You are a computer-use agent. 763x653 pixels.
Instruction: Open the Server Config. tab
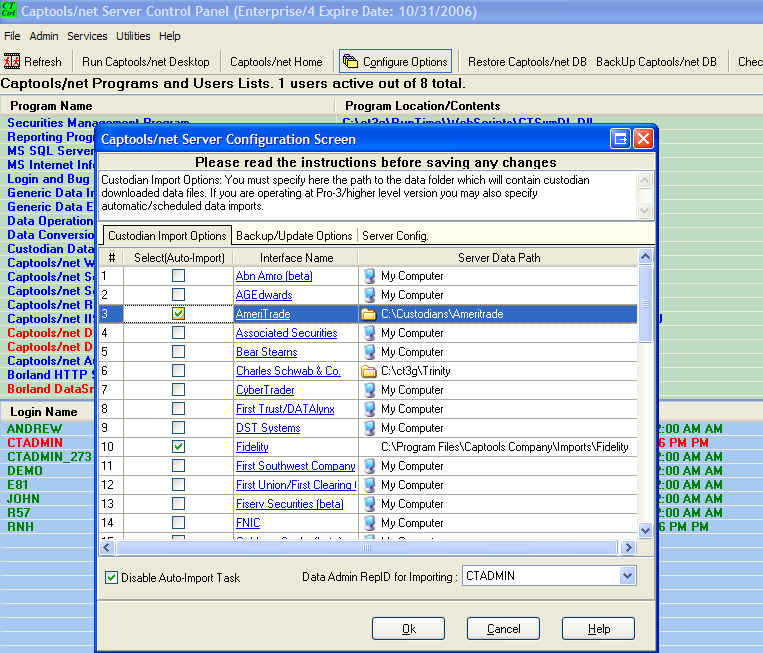pos(395,236)
